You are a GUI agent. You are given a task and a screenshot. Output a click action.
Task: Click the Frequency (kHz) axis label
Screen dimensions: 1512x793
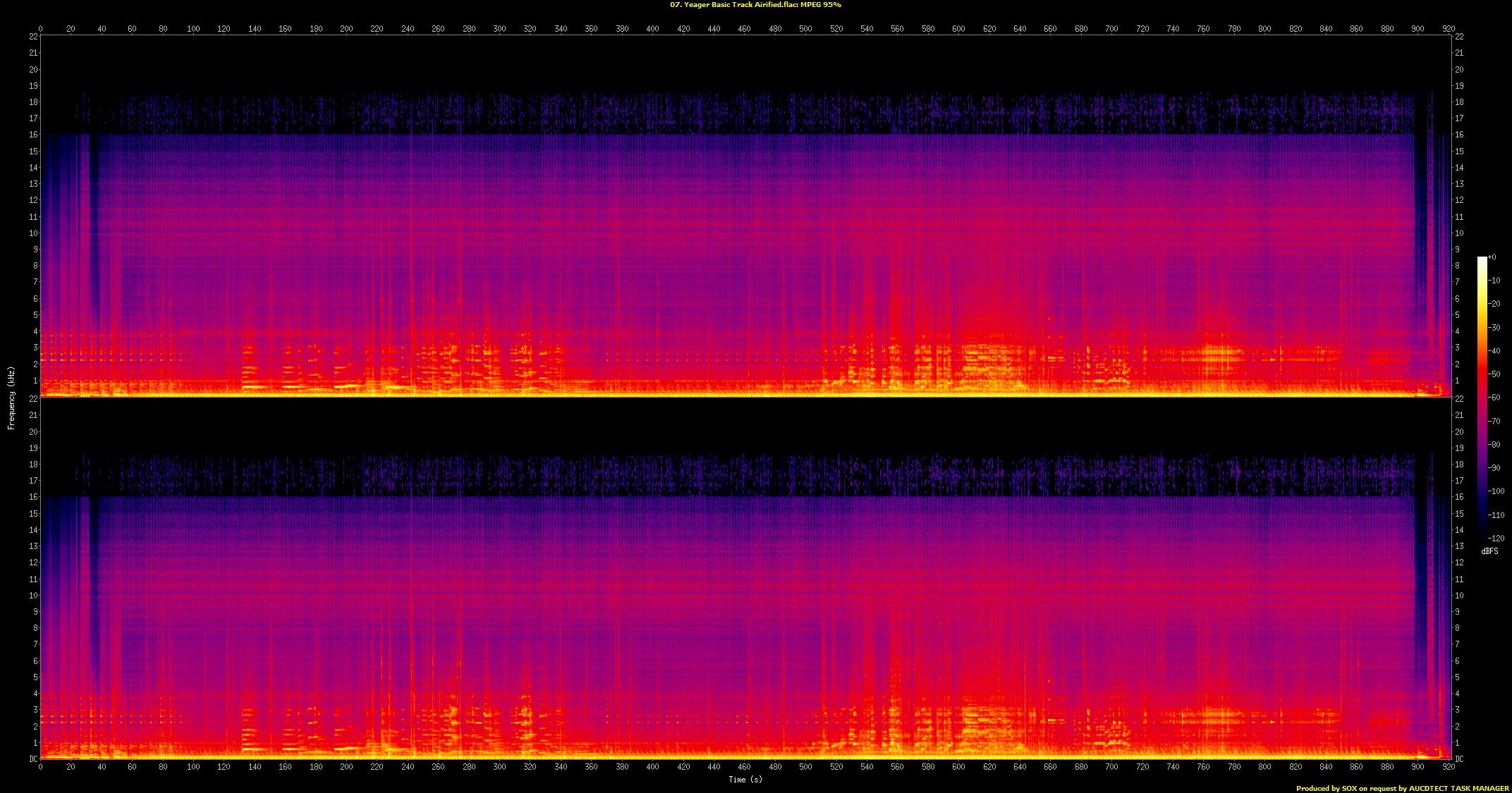tap(11, 398)
